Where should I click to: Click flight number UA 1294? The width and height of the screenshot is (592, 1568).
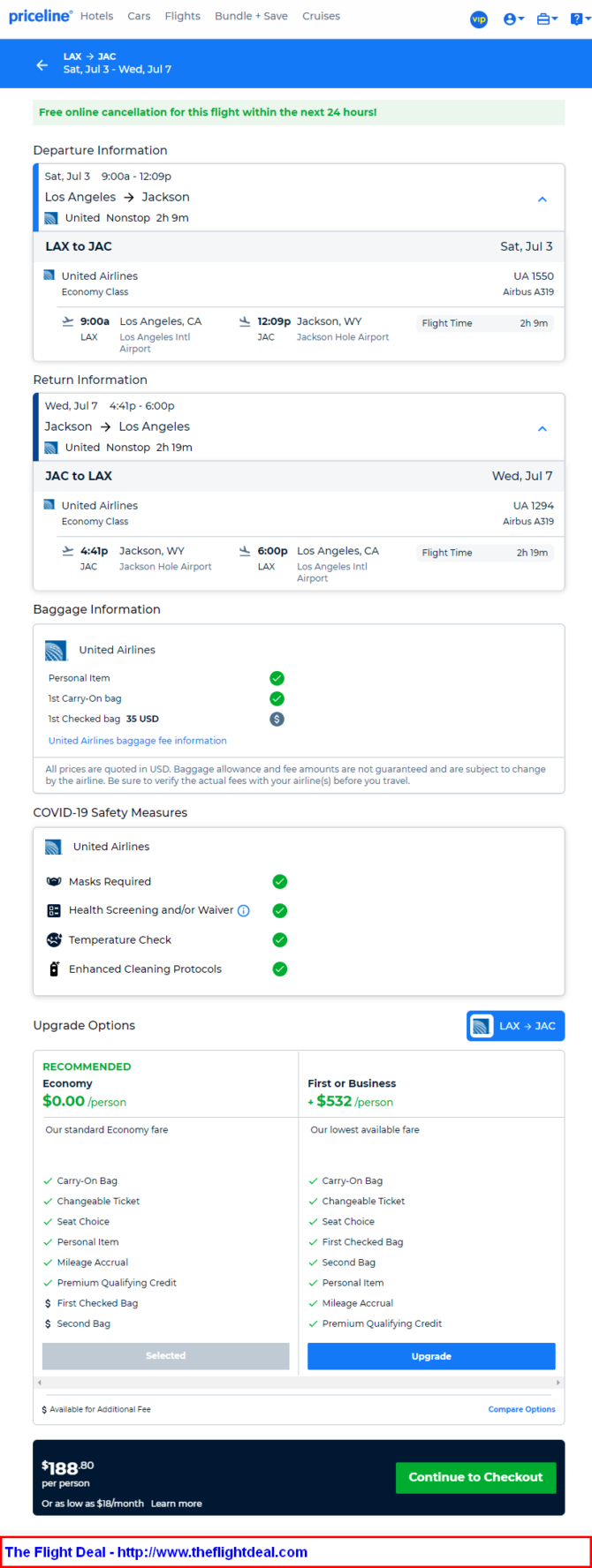point(534,505)
